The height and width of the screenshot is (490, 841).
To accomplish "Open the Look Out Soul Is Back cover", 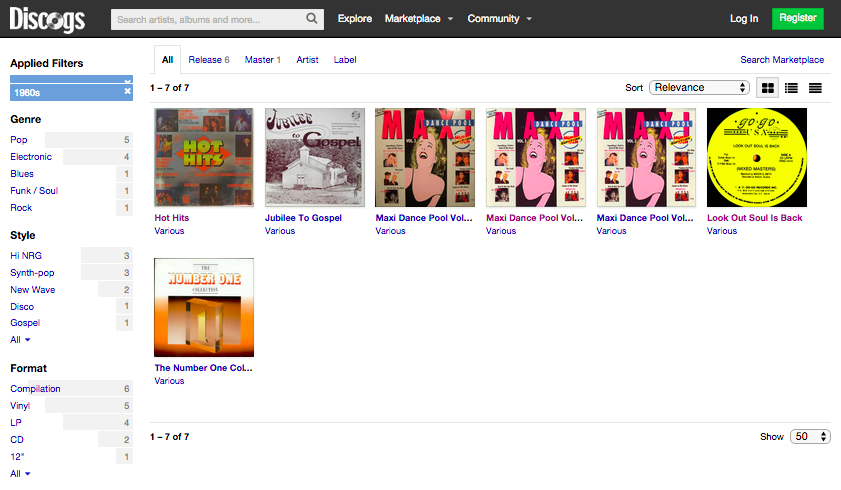I will click(x=756, y=157).
